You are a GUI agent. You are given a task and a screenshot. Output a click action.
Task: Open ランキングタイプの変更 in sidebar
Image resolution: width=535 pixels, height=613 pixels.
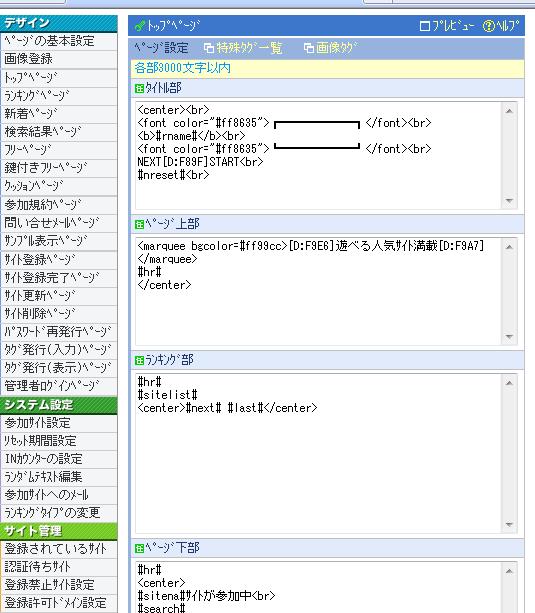pyautogui.click(x=59, y=513)
